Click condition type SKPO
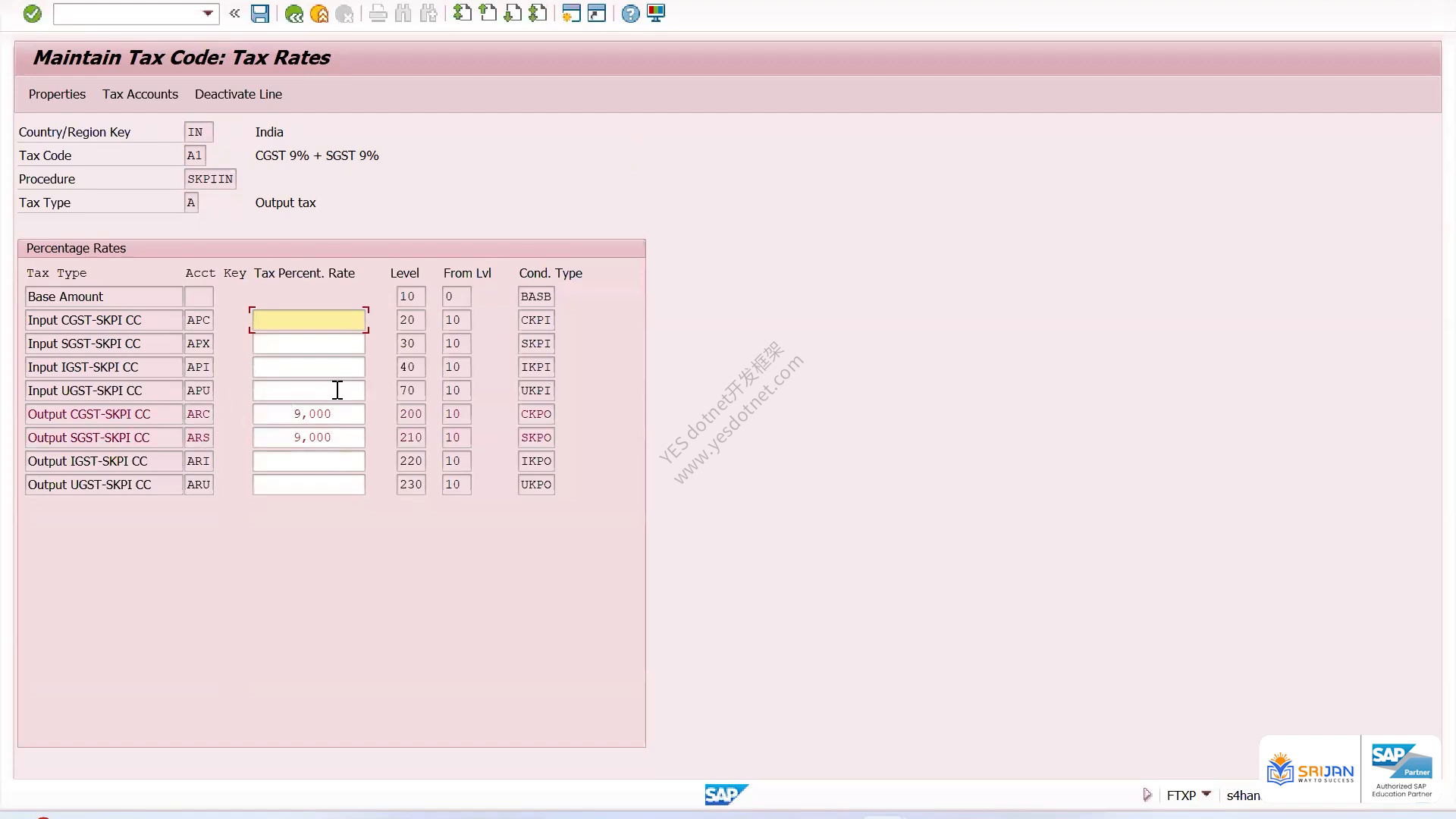The height and width of the screenshot is (819, 1456). click(536, 438)
